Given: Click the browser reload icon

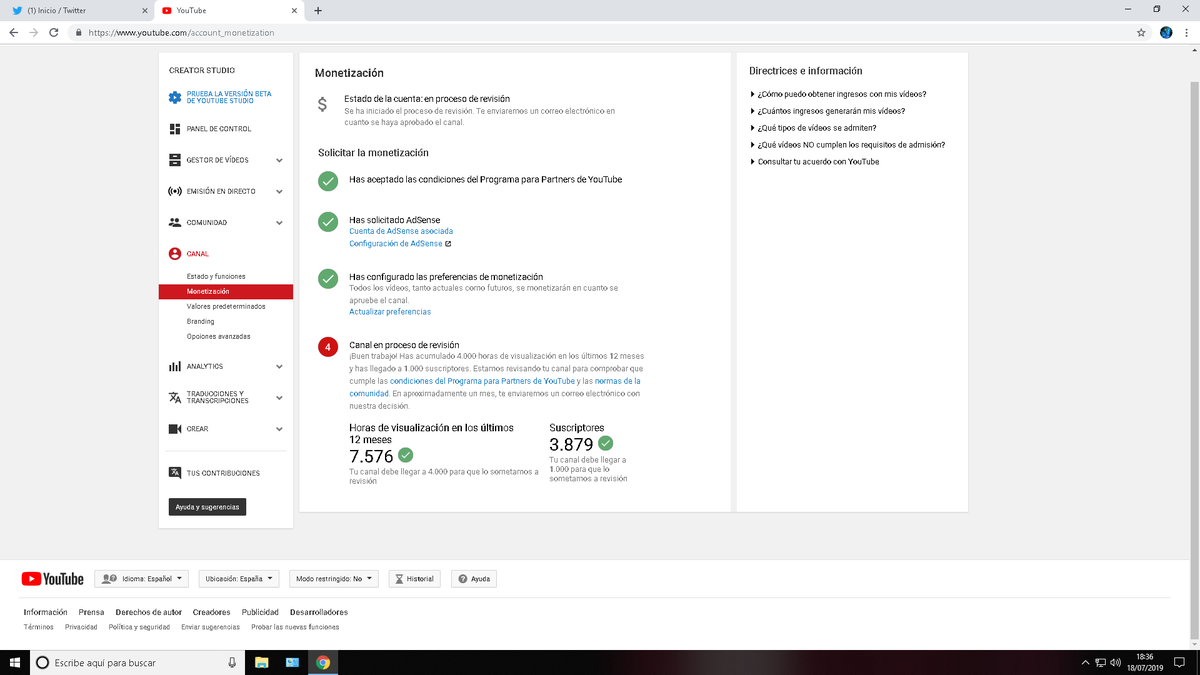Looking at the screenshot, I should (56, 32).
